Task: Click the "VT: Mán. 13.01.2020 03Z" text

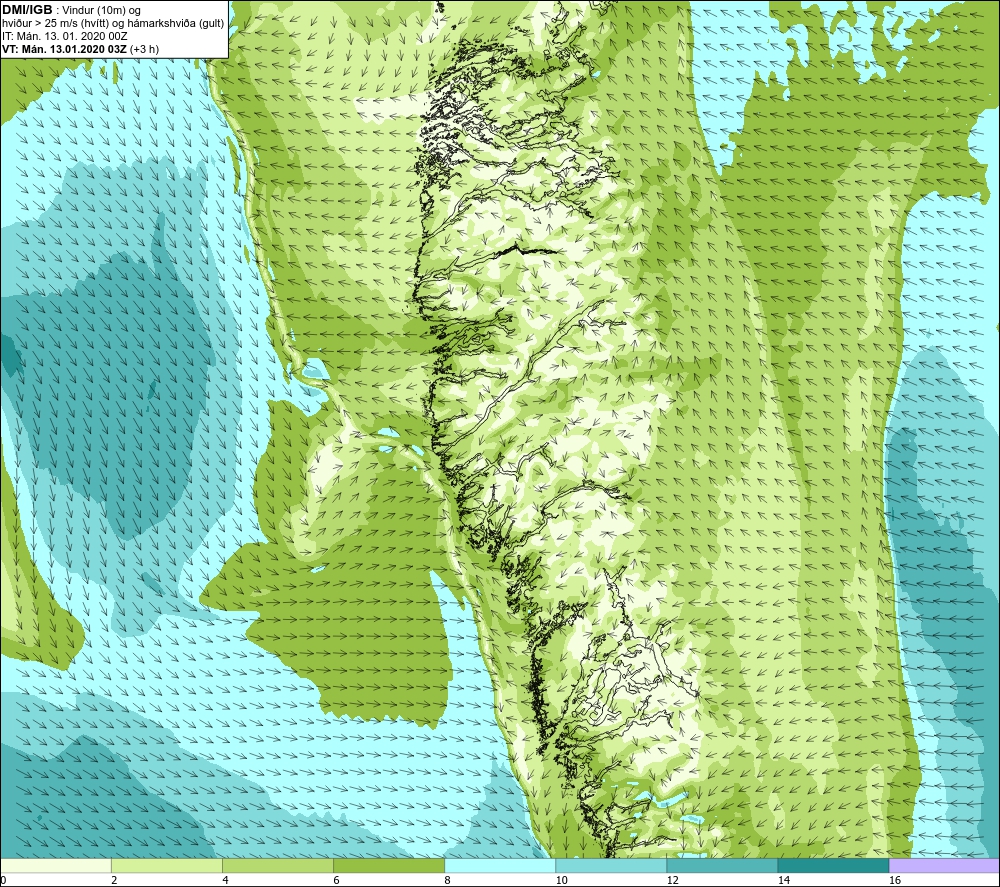Action: click(64, 49)
